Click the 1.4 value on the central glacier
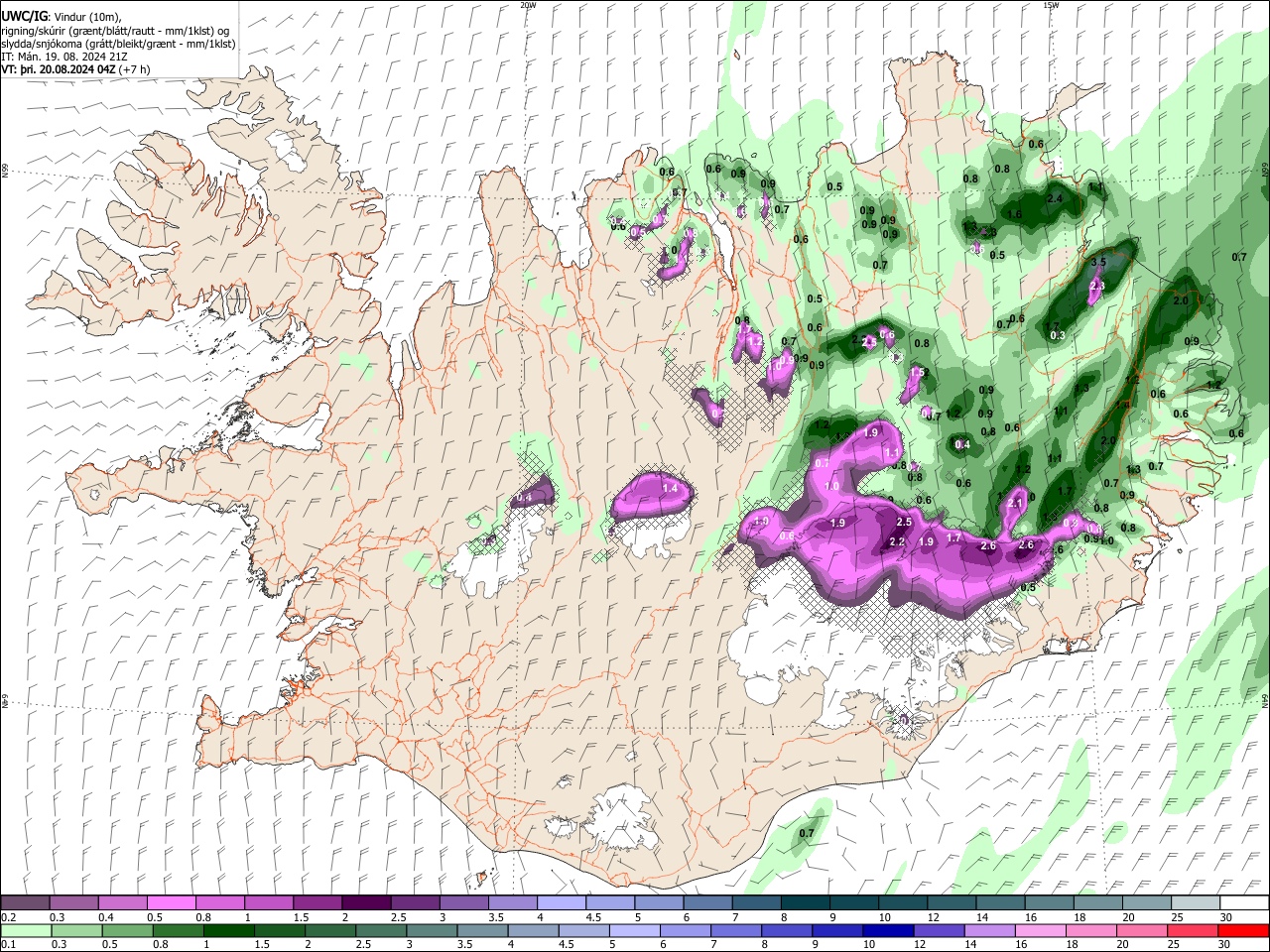Image resolution: width=1270 pixels, height=952 pixels. (670, 488)
